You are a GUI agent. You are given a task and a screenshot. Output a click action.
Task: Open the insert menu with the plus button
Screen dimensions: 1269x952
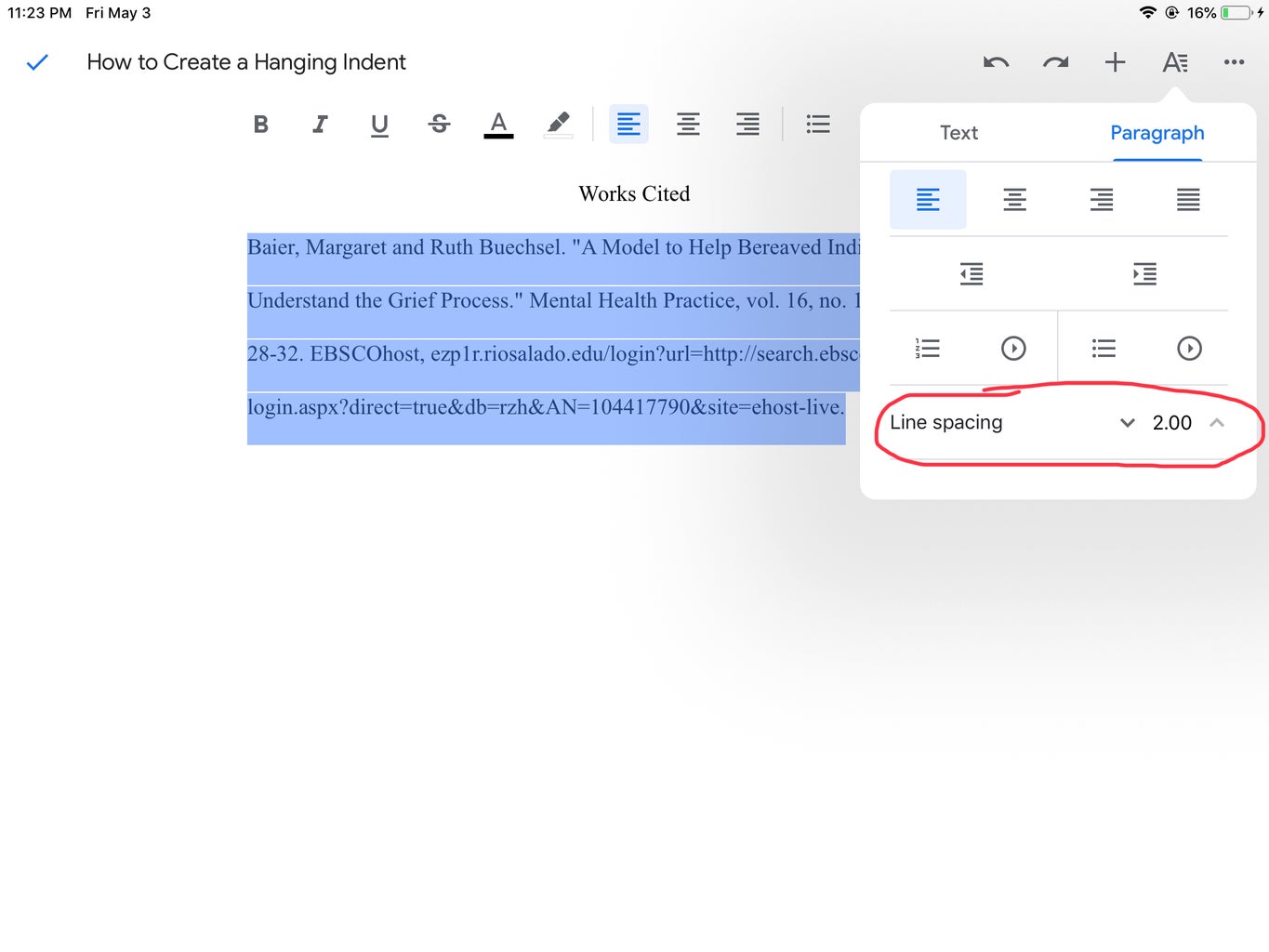click(1114, 62)
